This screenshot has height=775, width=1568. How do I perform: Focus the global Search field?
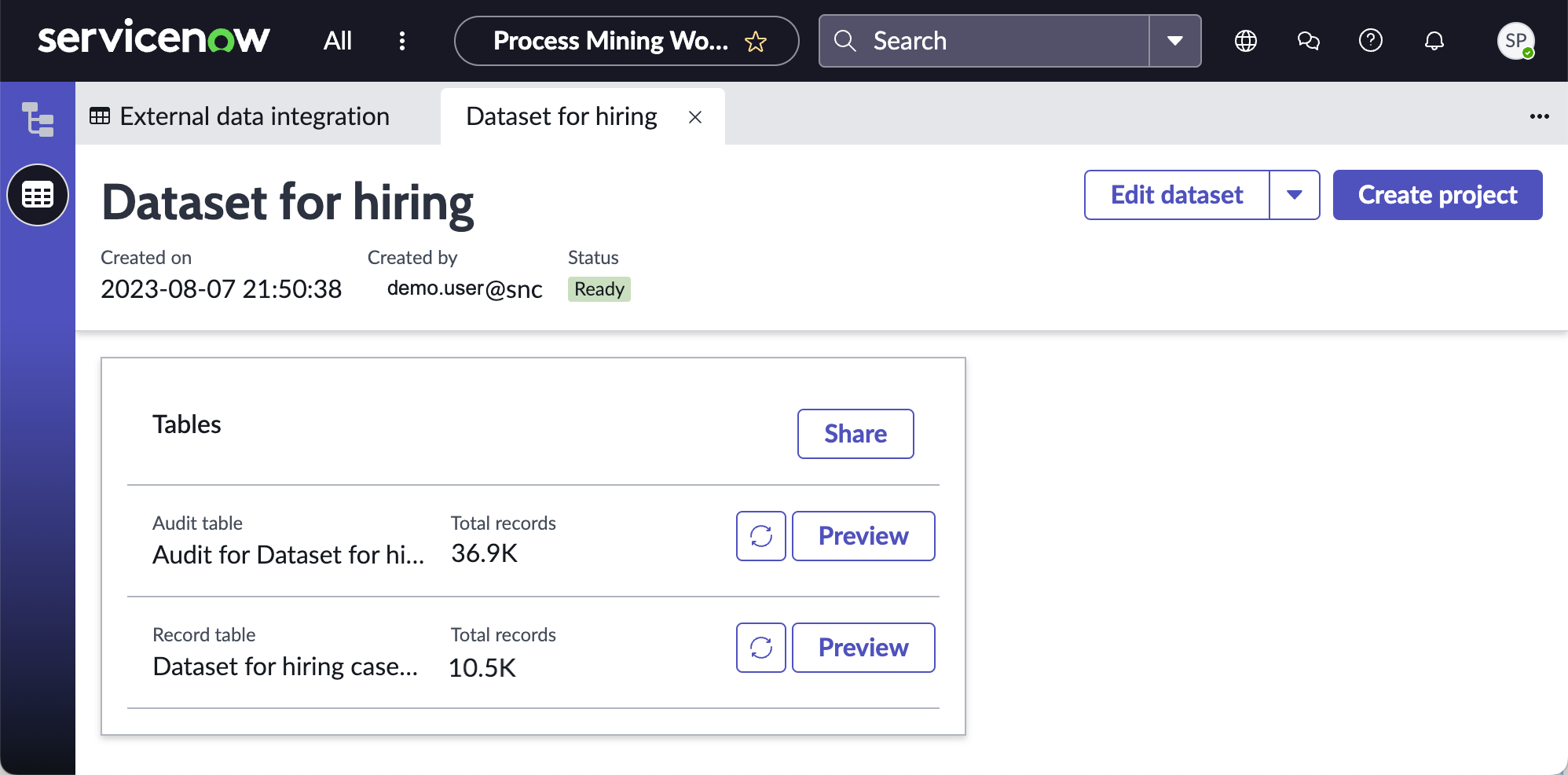(x=984, y=41)
